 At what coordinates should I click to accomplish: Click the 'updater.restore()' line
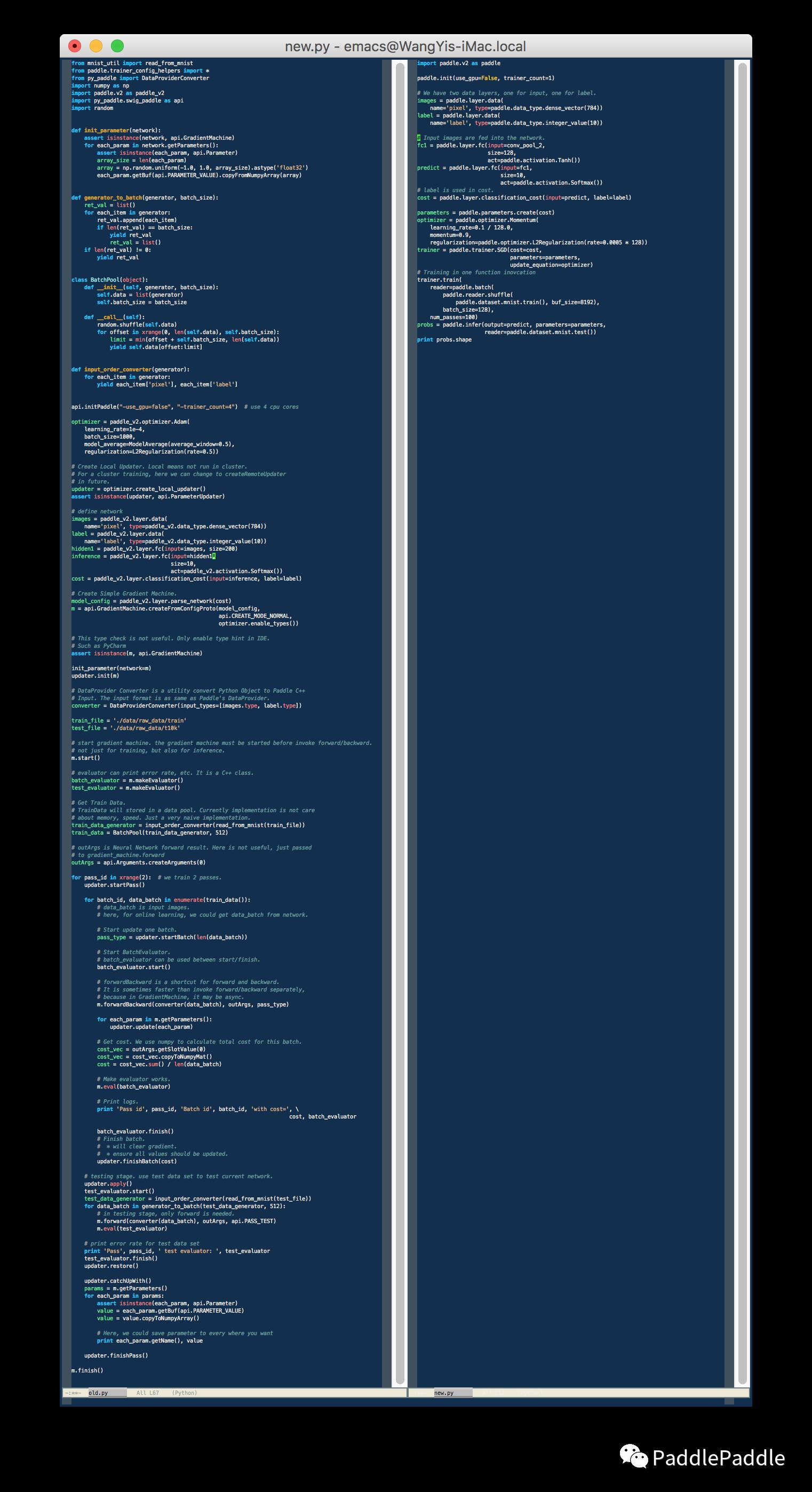pos(111,1266)
